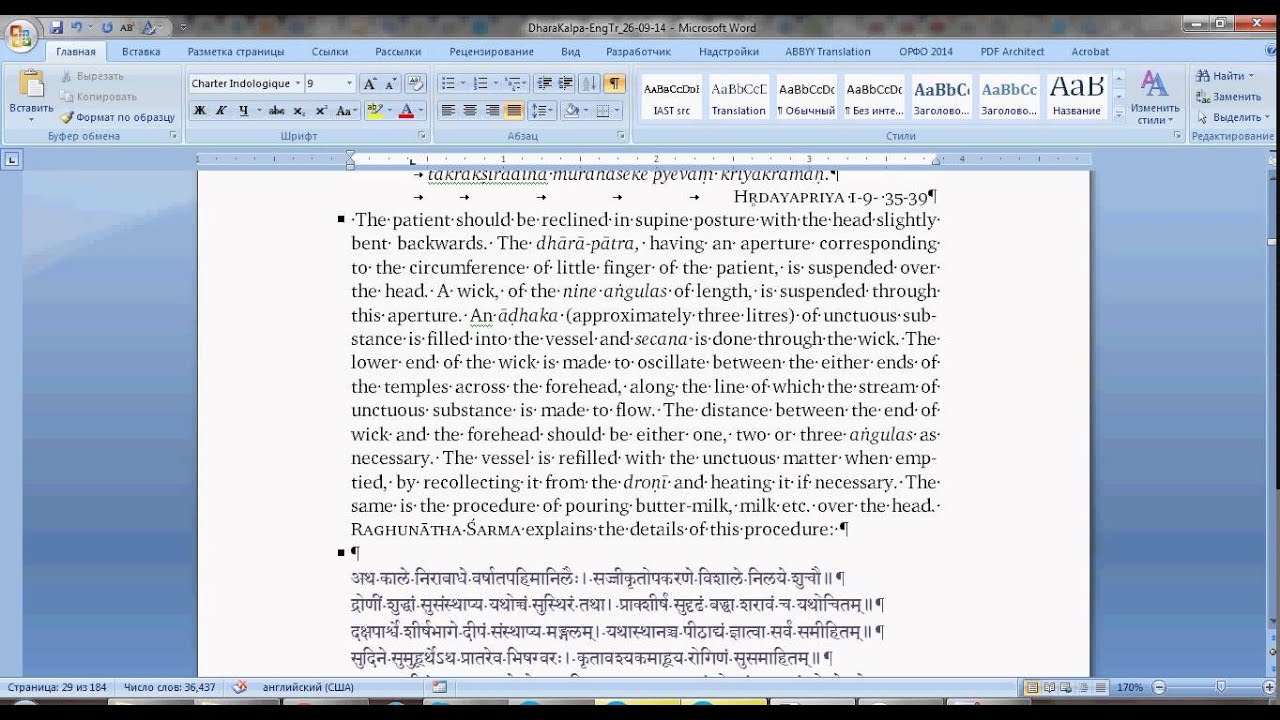Image resolution: width=1280 pixels, height=720 pixels.
Task: Open the Change Case (Aa) dropdown
Action: click(x=346, y=111)
